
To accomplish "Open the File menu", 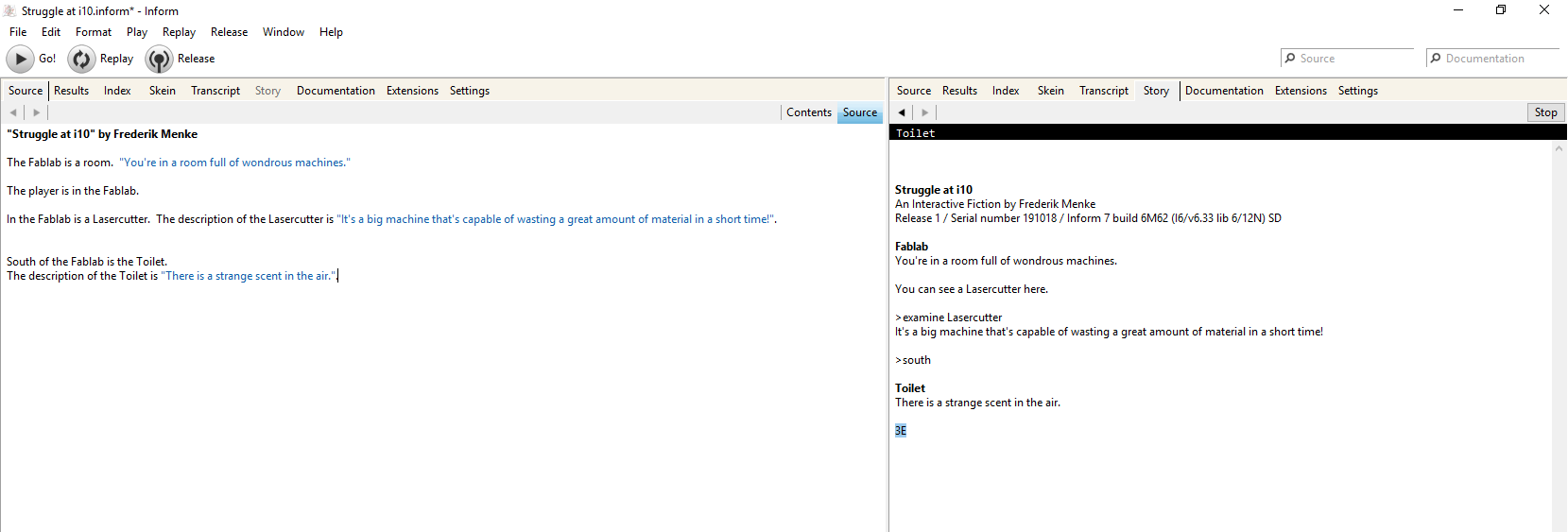I will pyautogui.click(x=18, y=32).
